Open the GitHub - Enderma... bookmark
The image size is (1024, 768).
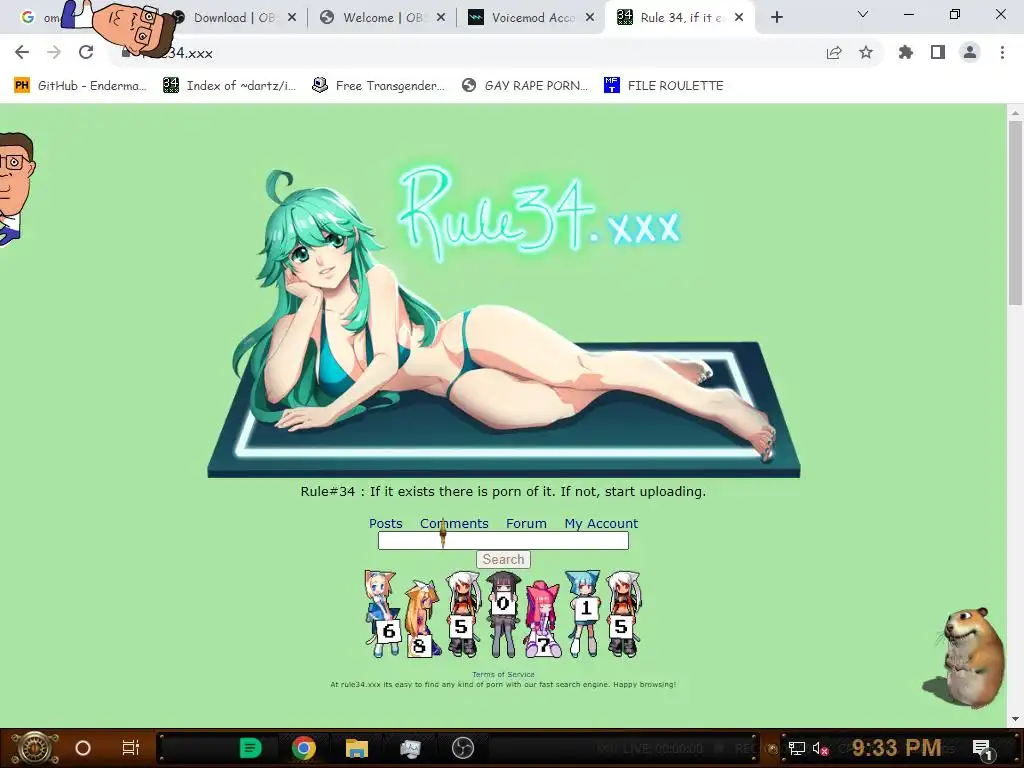(80, 86)
